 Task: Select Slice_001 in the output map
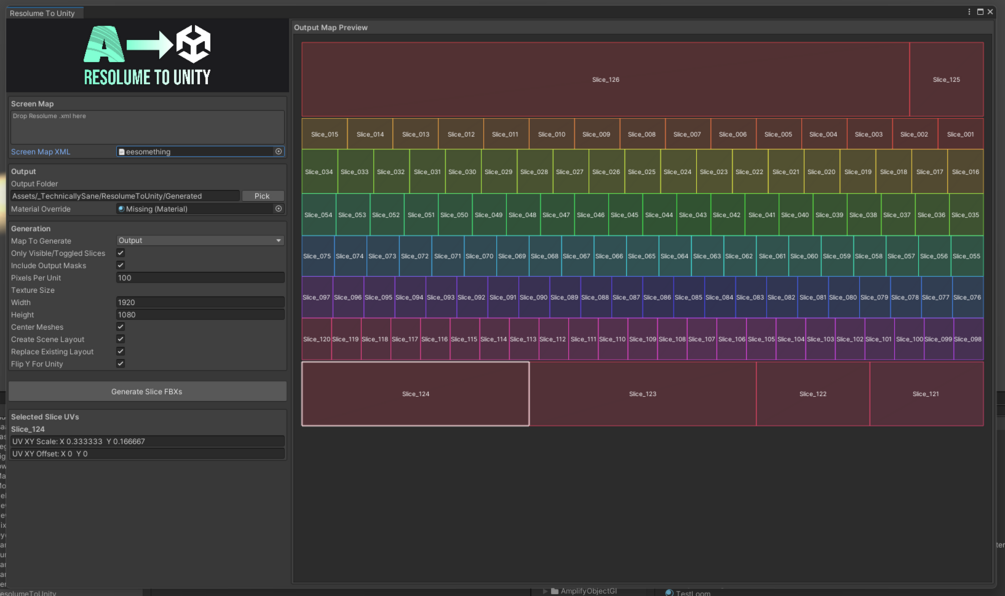click(961, 134)
